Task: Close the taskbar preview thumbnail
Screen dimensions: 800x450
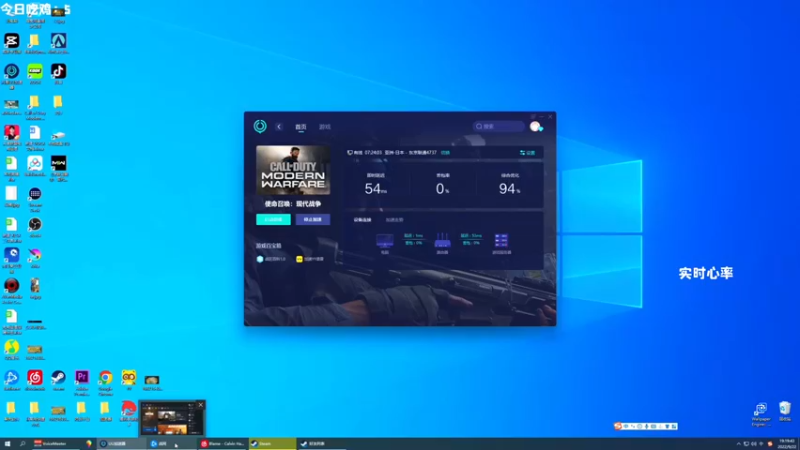Action: click(x=201, y=405)
